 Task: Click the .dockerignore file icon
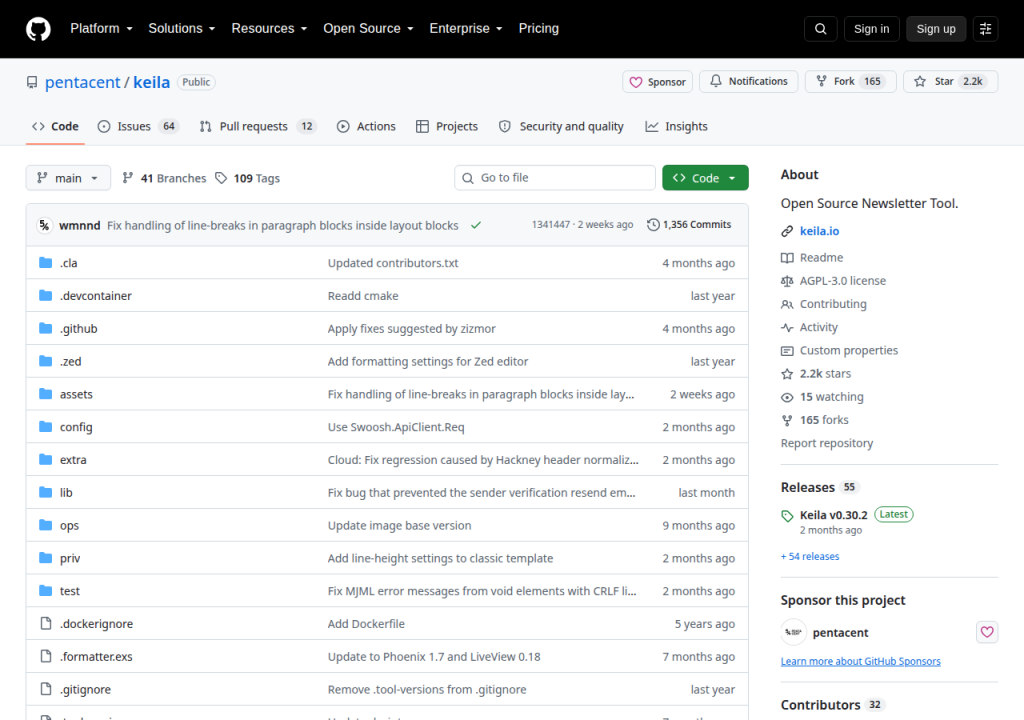point(46,623)
